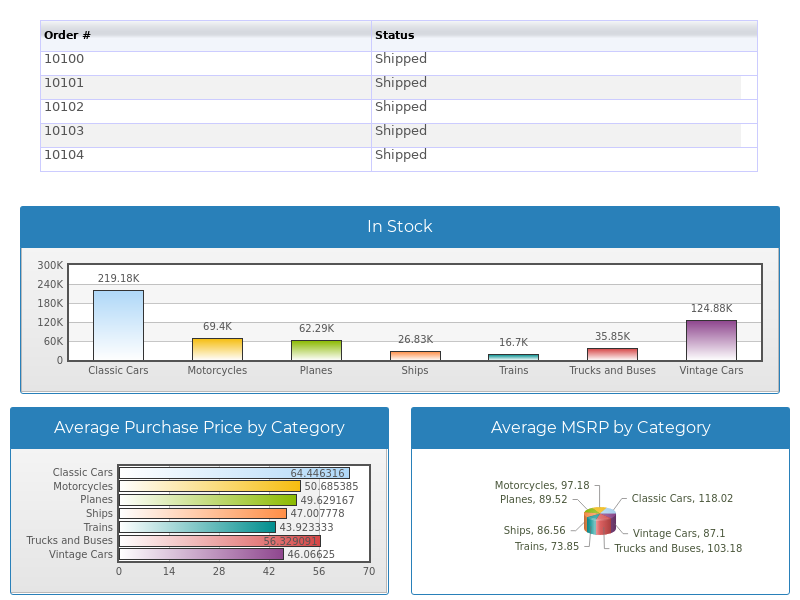Click the Ships bar labeled 26.83K
Image resolution: width=800 pixels, height=600 pixels.
(x=414, y=353)
